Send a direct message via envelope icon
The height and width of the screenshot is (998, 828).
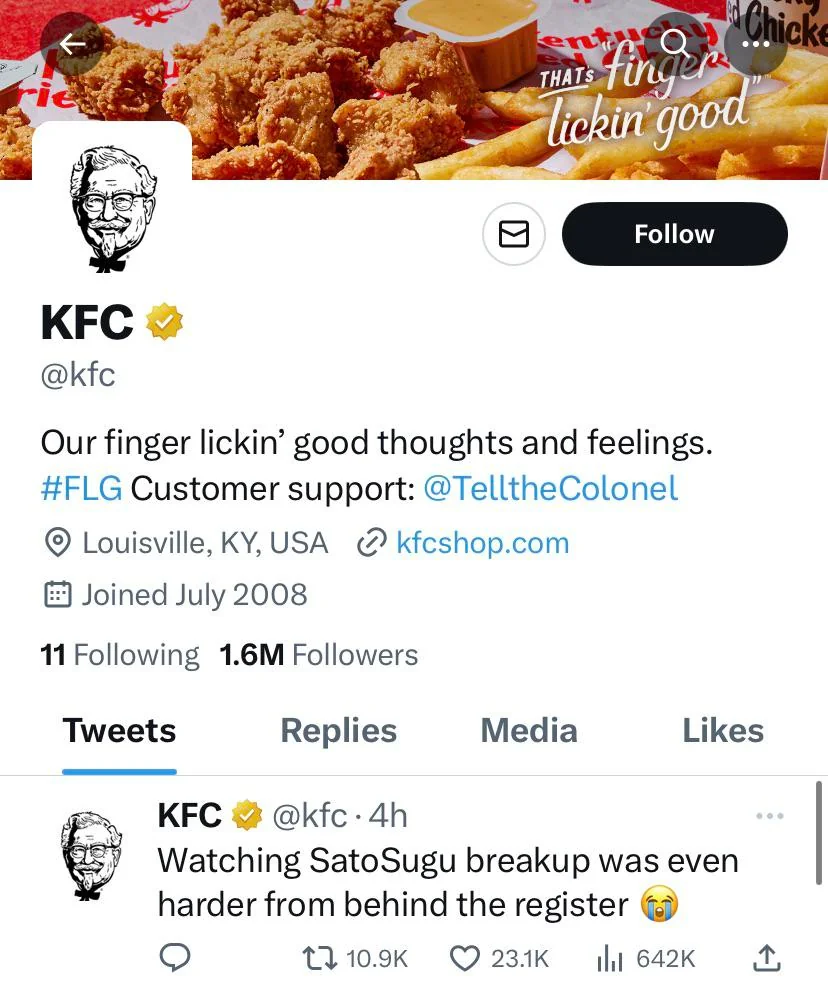[x=513, y=235]
